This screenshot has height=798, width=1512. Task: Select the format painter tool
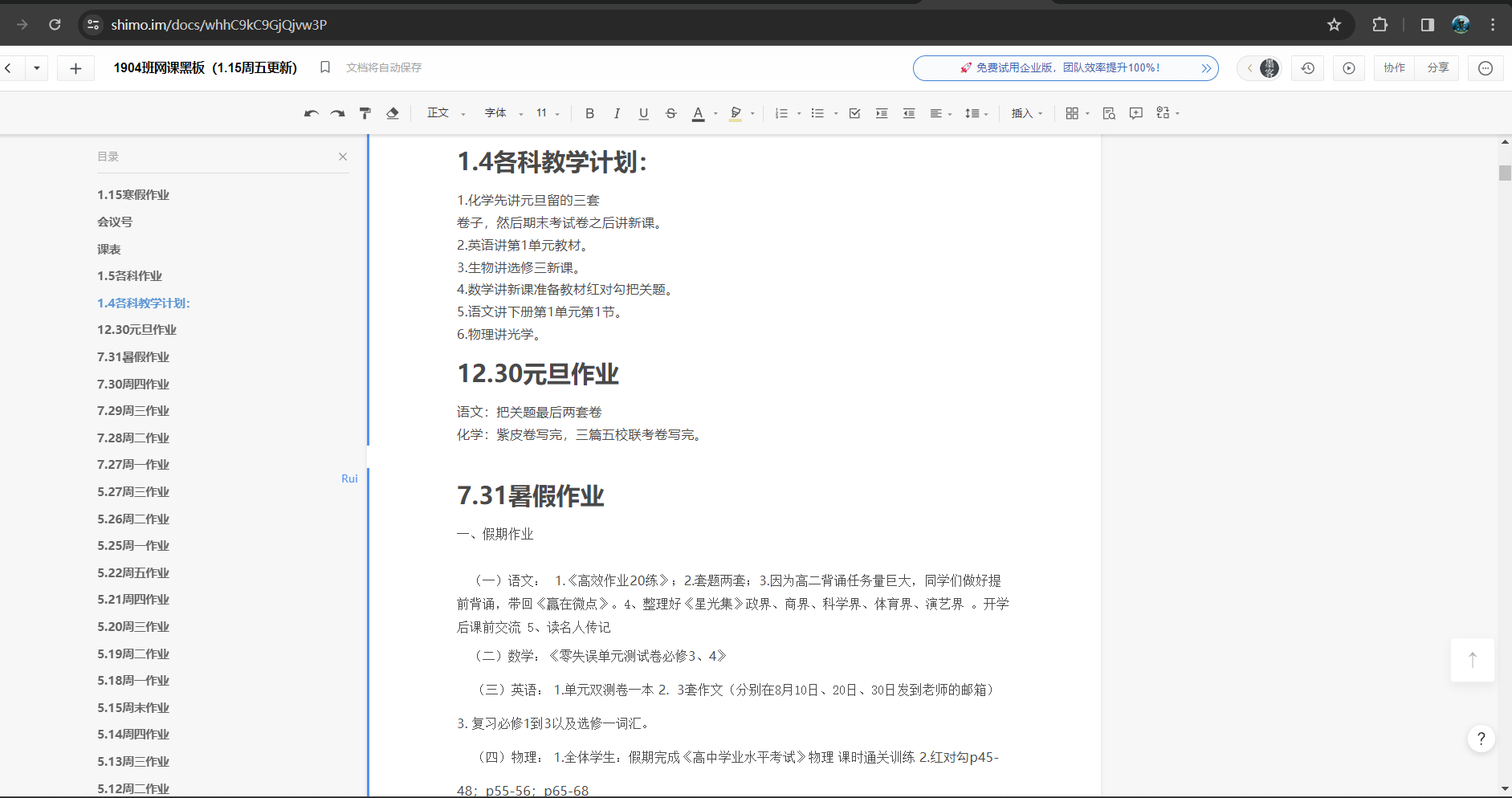(x=365, y=113)
